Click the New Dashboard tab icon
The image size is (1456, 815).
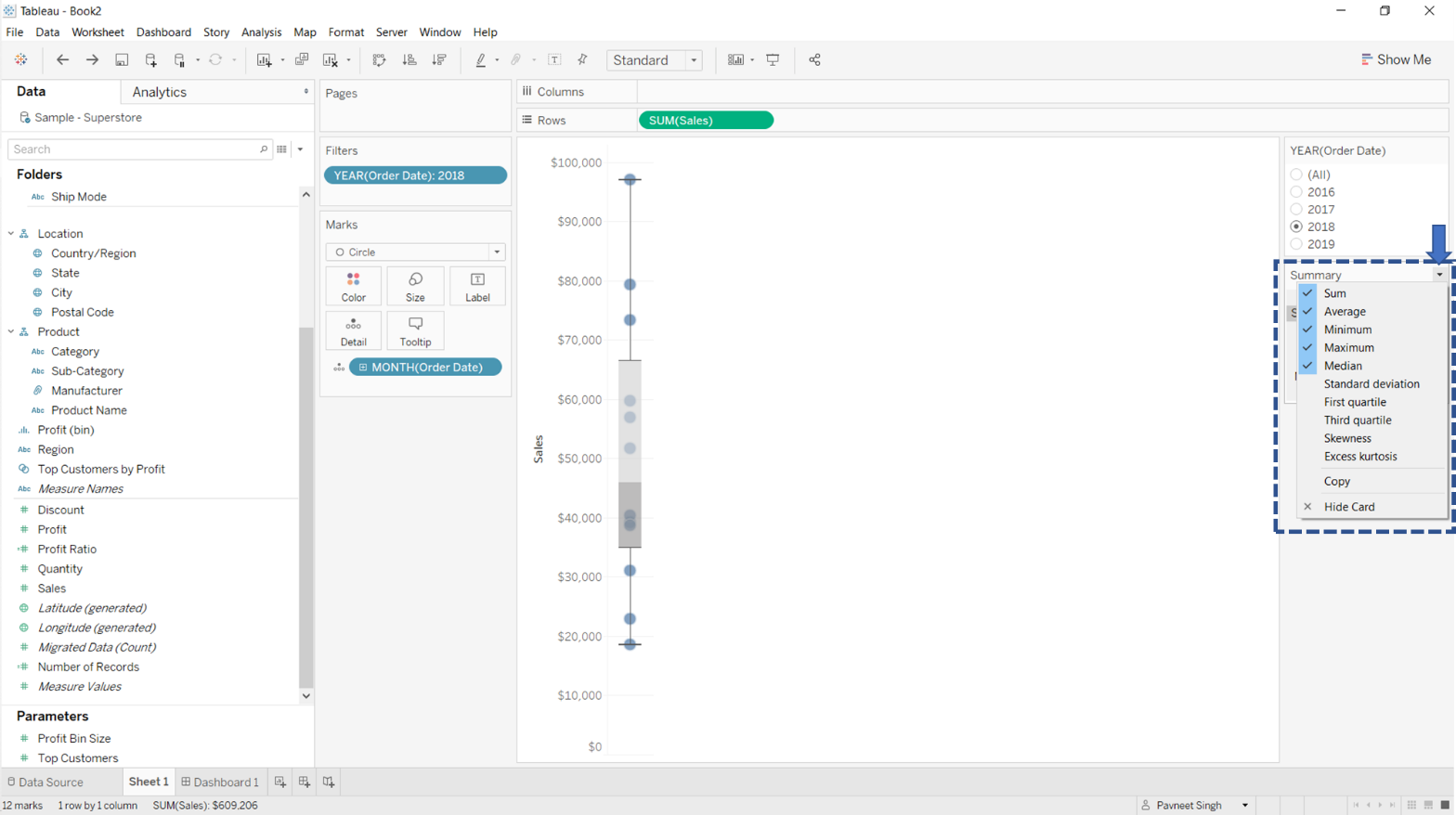pyautogui.click(x=305, y=782)
